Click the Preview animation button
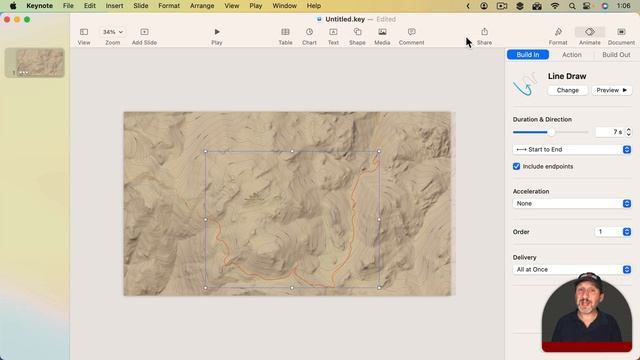This screenshot has height=360, width=640. click(x=611, y=90)
